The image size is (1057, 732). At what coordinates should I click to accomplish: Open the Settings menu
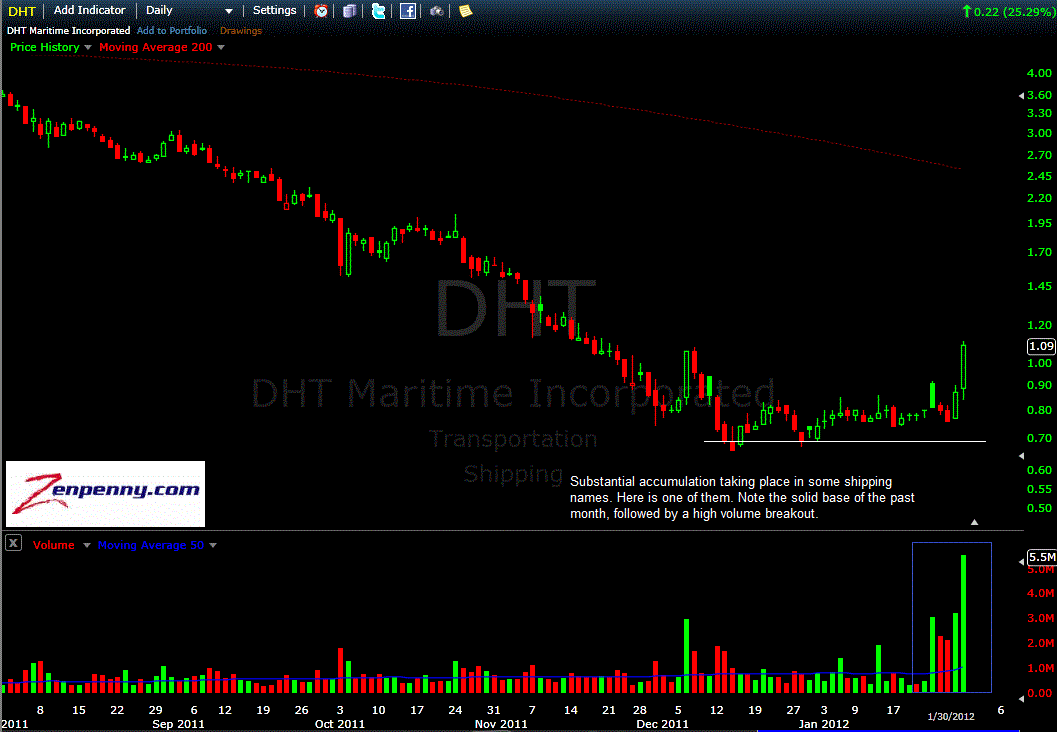coord(274,11)
